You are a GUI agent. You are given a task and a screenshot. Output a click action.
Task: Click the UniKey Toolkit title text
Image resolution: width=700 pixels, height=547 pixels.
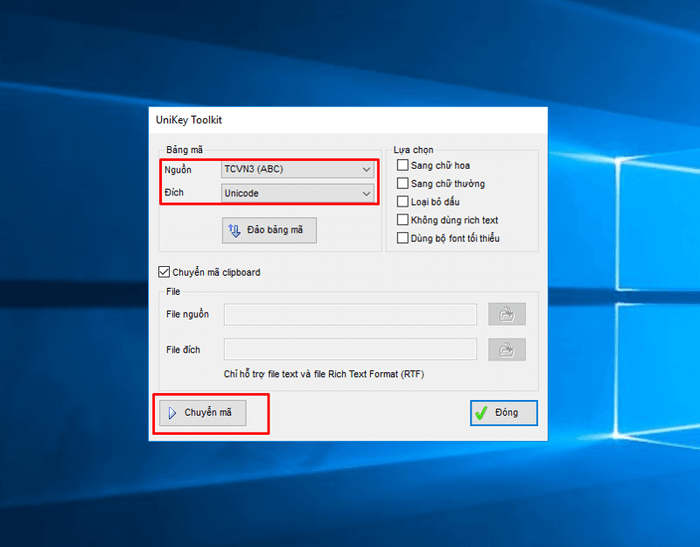click(x=189, y=120)
